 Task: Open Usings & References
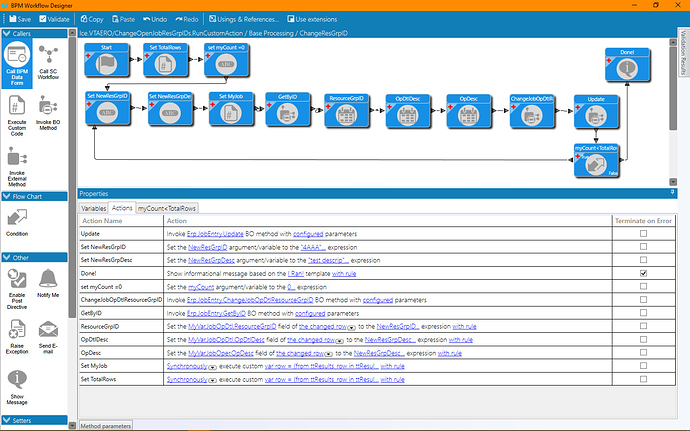(x=244, y=19)
